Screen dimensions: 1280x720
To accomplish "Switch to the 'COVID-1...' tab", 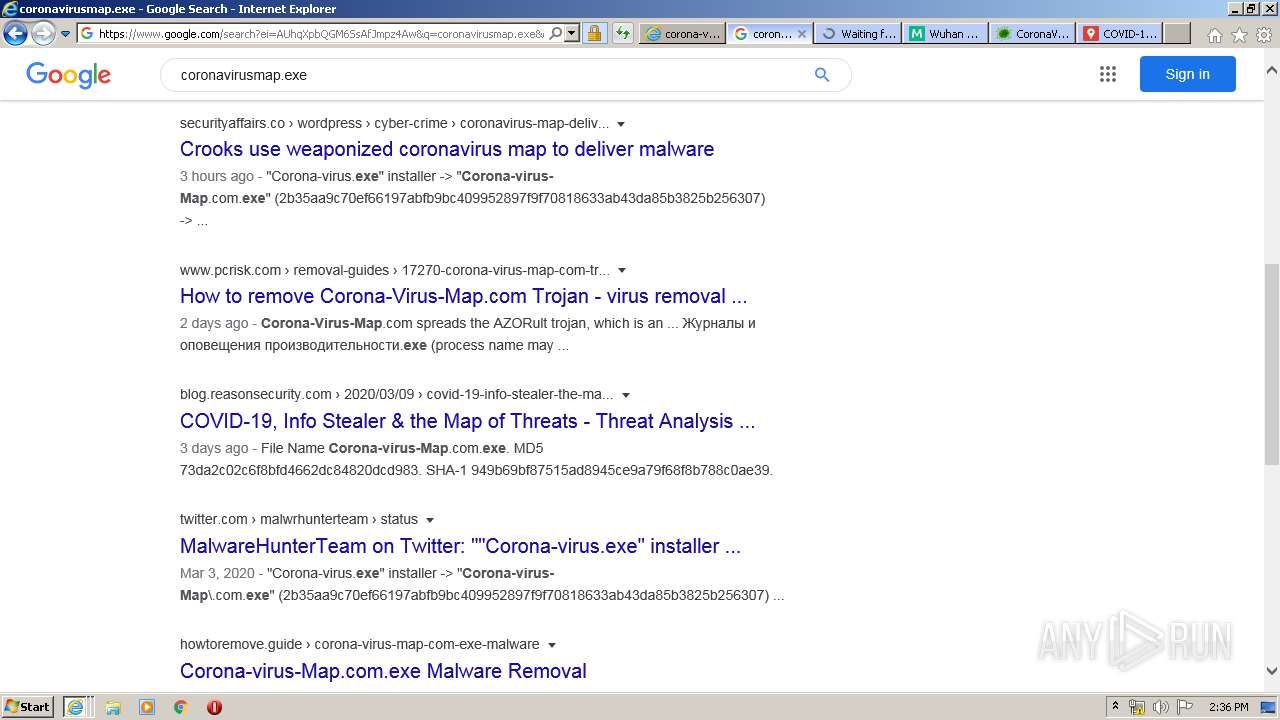I will tap(1120, 33).
